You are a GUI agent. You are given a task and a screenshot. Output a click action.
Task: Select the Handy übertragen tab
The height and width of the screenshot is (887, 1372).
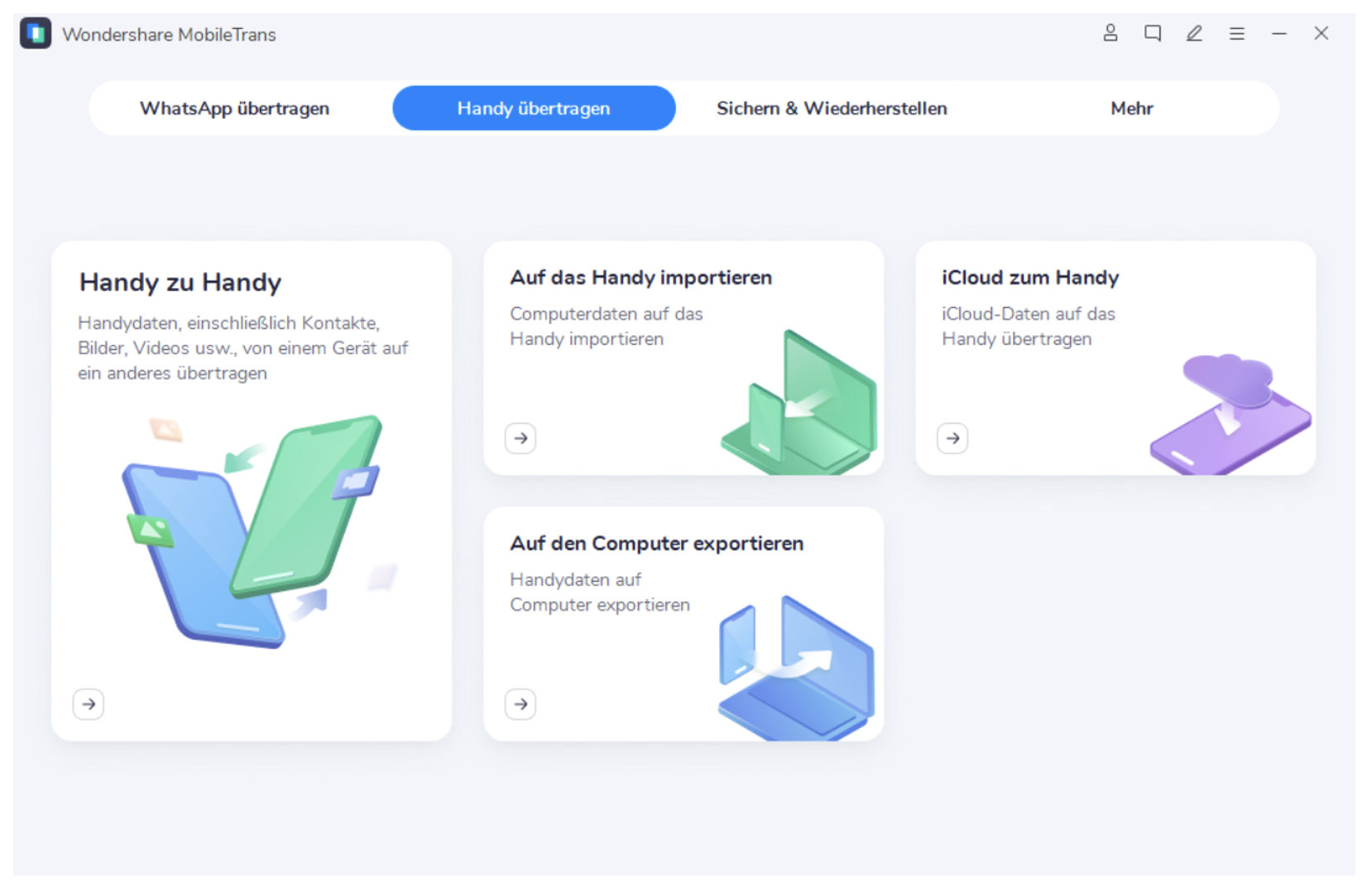(534, 108)
